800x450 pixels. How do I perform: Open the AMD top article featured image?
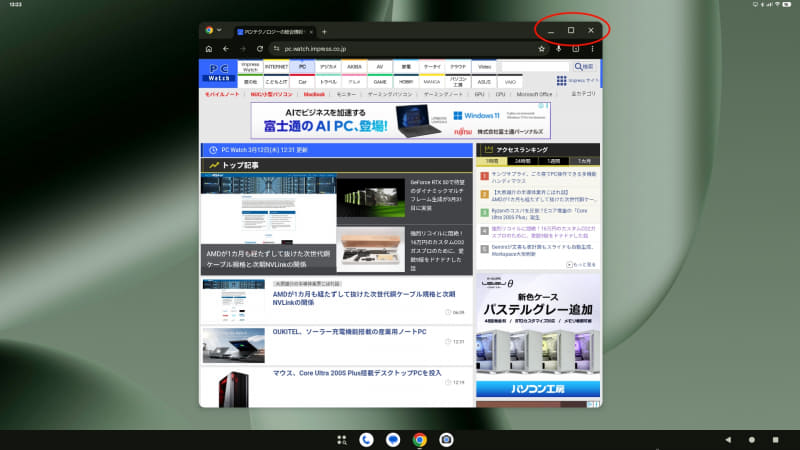pos(268,223)
